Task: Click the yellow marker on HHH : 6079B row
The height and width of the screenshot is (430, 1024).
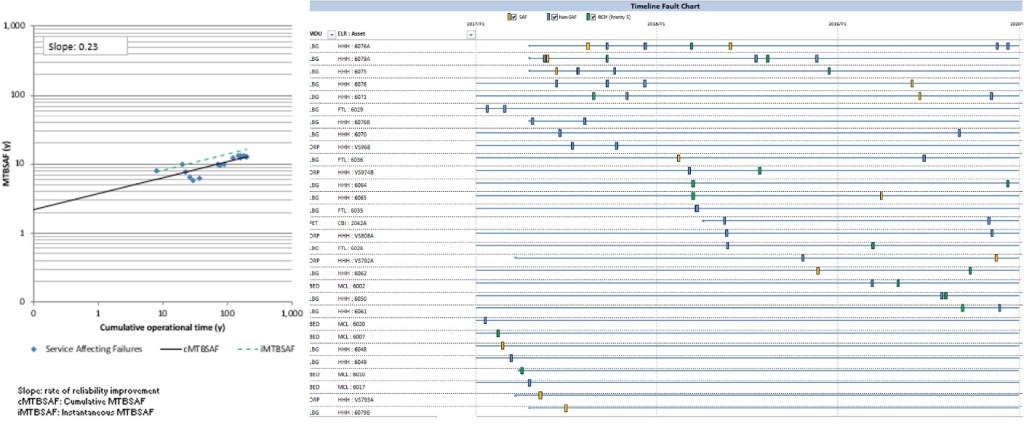Action: pos(565,408)
